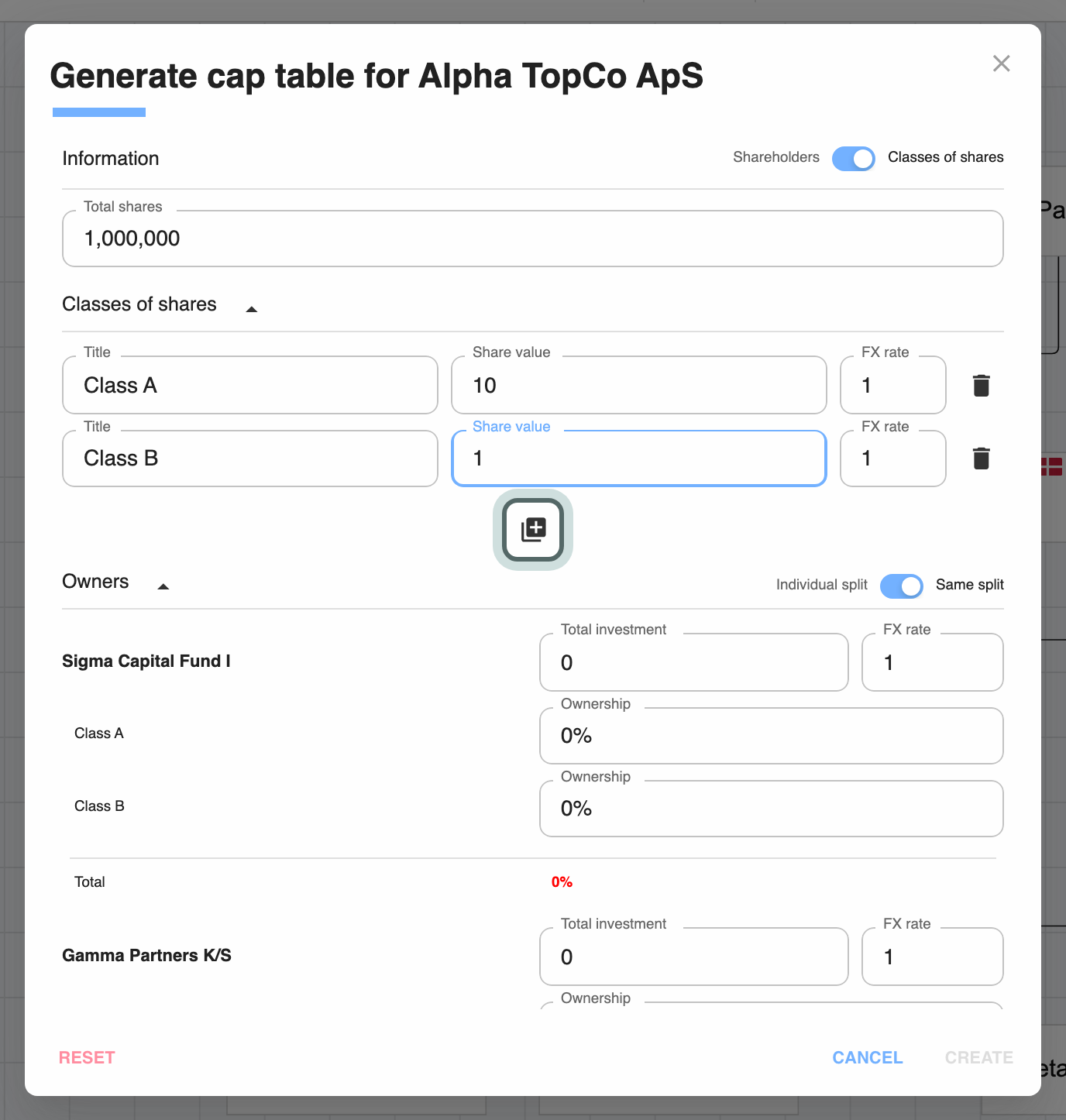Click the 'Information' section heading
Viewport: 1066px width, 1120px height.
click(x=111, y=158)
